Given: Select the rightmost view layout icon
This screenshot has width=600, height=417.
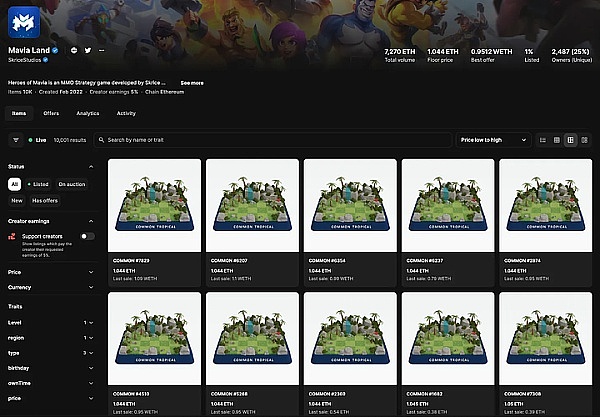Looking at the screenshot, I should [x=584, y=141].
